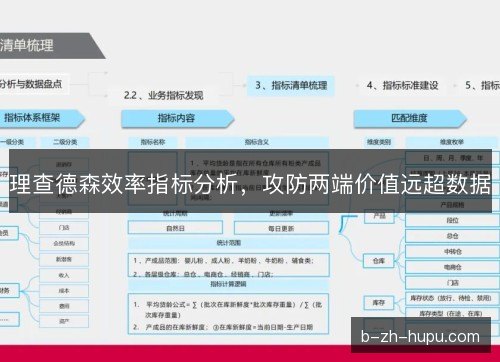The height and width of the screenshot is (362, 500).
Task: Click the '每日更新' value box
Action: tap(281, 229)
